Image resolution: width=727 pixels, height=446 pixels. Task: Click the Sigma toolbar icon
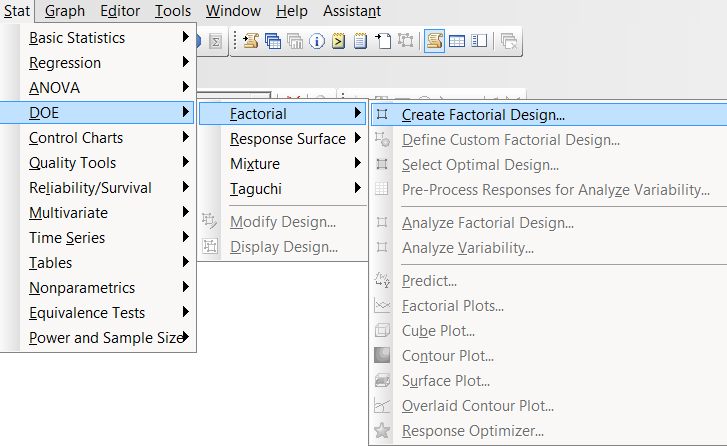click(215, 42)
